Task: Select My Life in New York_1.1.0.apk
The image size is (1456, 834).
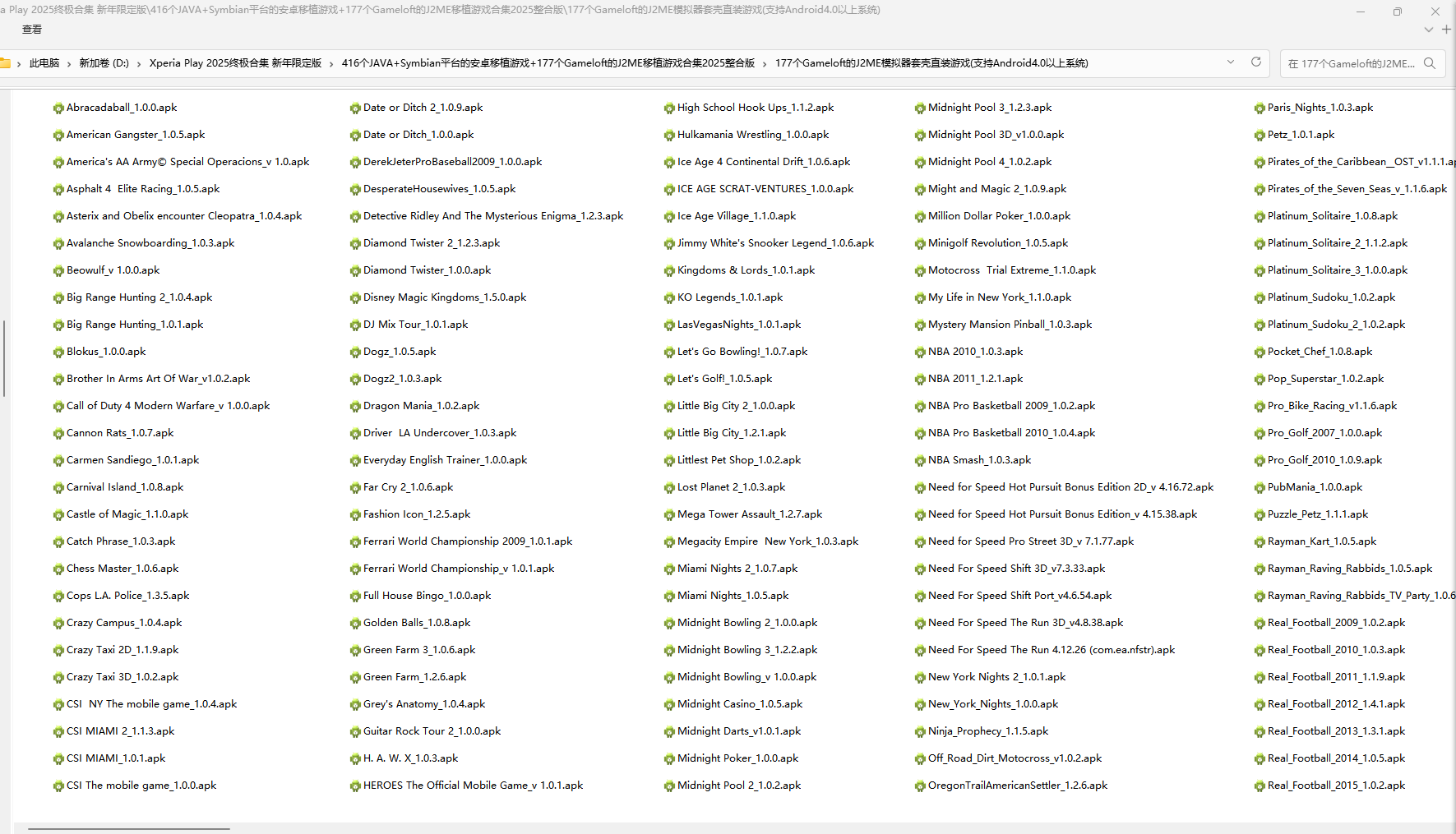Action: pyautogui.click(x=1000, y=297)
